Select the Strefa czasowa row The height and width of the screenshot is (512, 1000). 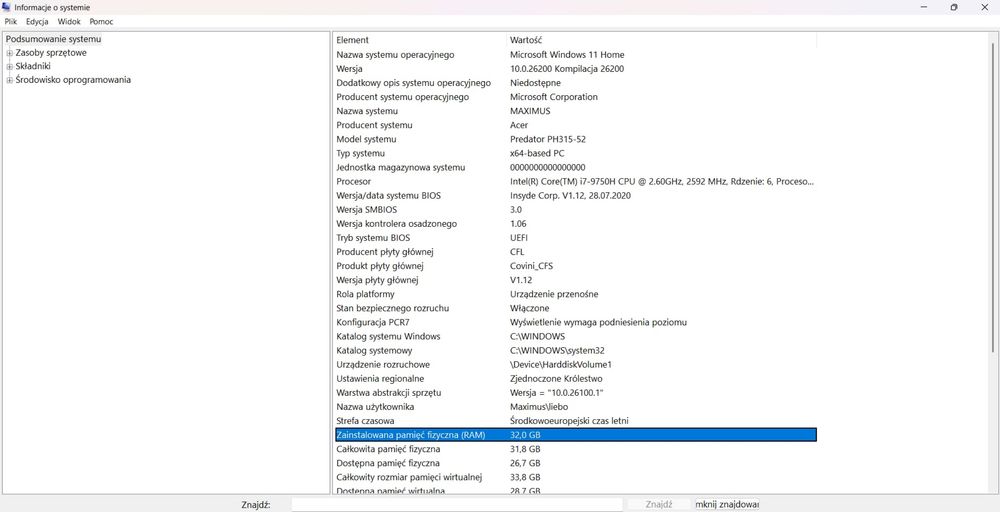coord(575,421)
